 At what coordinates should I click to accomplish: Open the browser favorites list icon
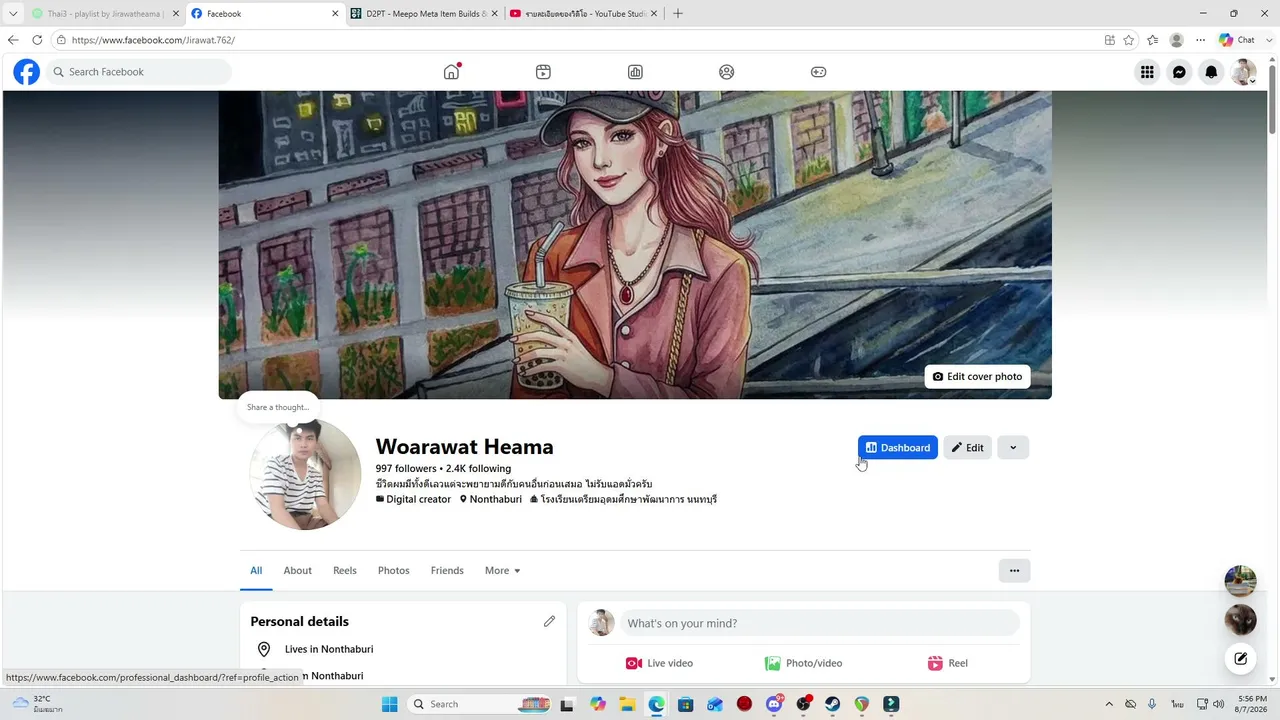pos(1153,40)
